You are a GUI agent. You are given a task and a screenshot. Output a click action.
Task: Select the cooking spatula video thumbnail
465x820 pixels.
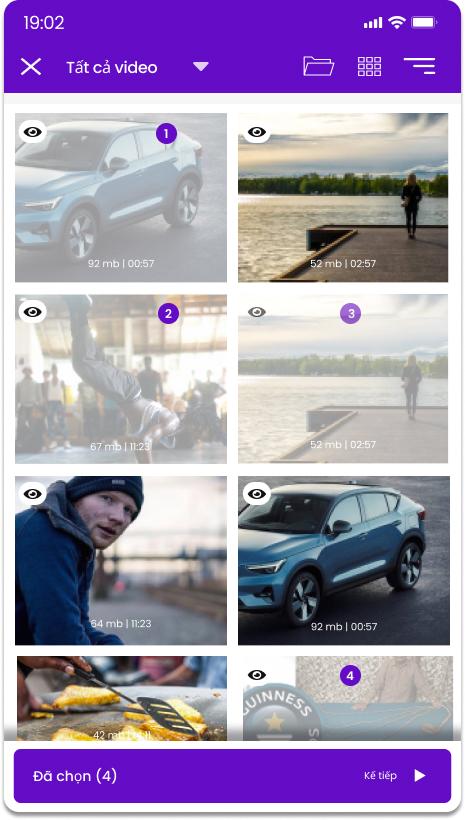click(122, 698)
